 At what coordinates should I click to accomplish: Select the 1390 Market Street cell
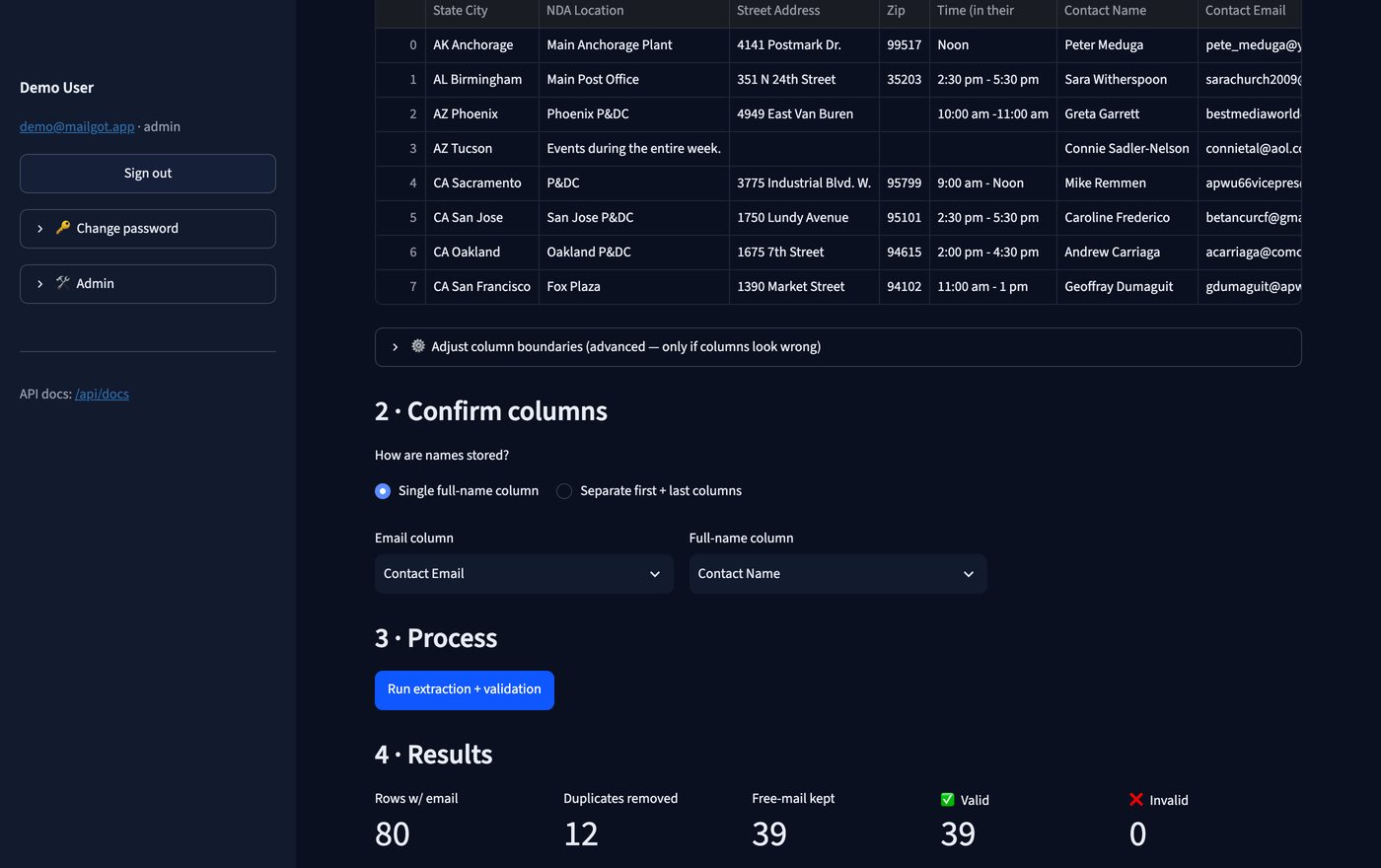point(805,287)
